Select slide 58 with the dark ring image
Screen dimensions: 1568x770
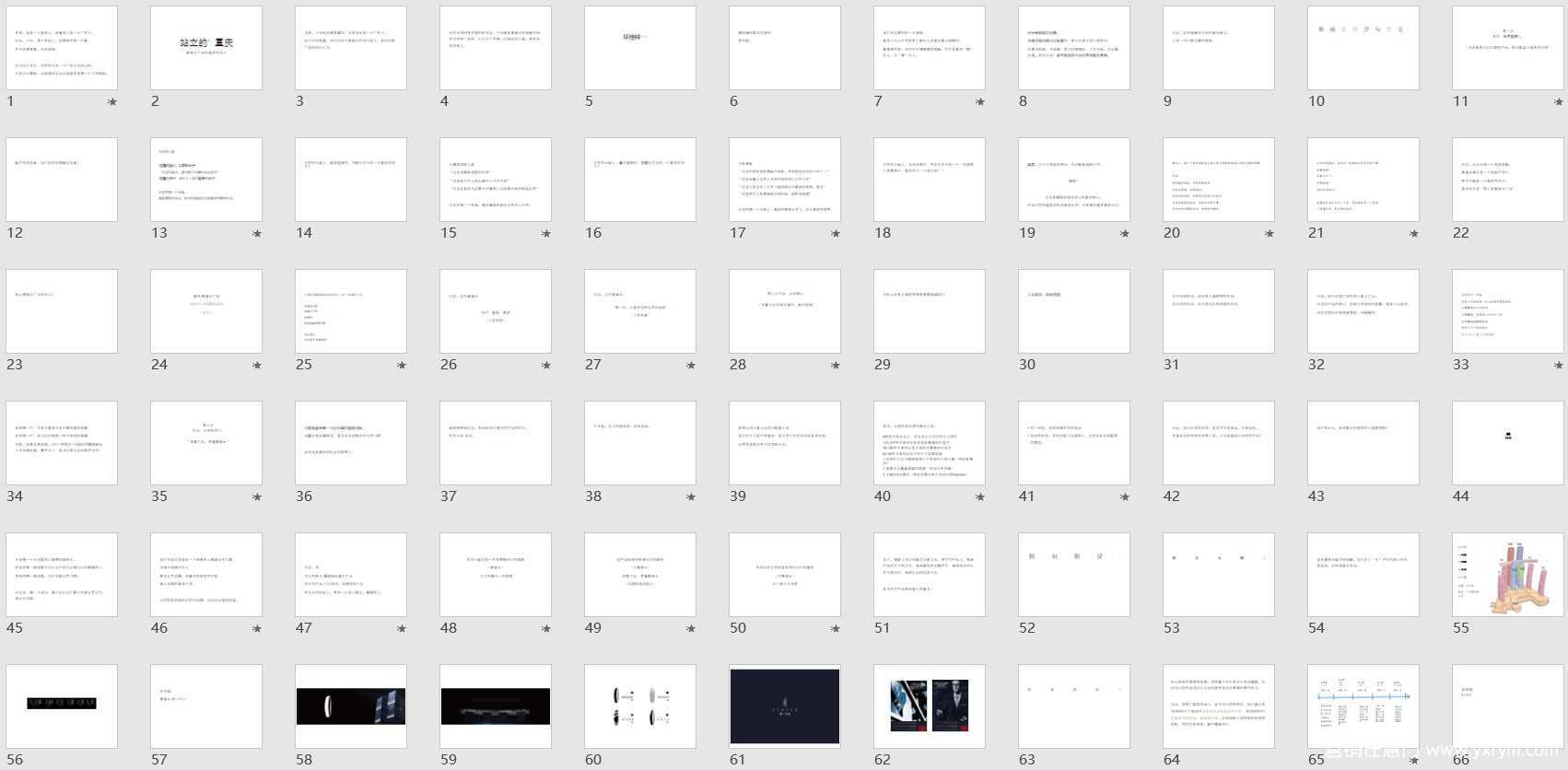(x=351, y=706)
